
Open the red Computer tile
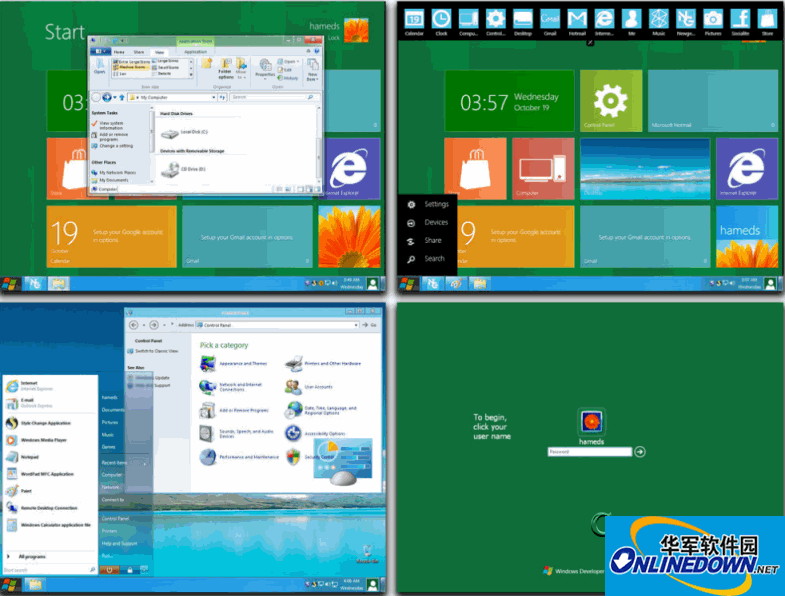543,169
